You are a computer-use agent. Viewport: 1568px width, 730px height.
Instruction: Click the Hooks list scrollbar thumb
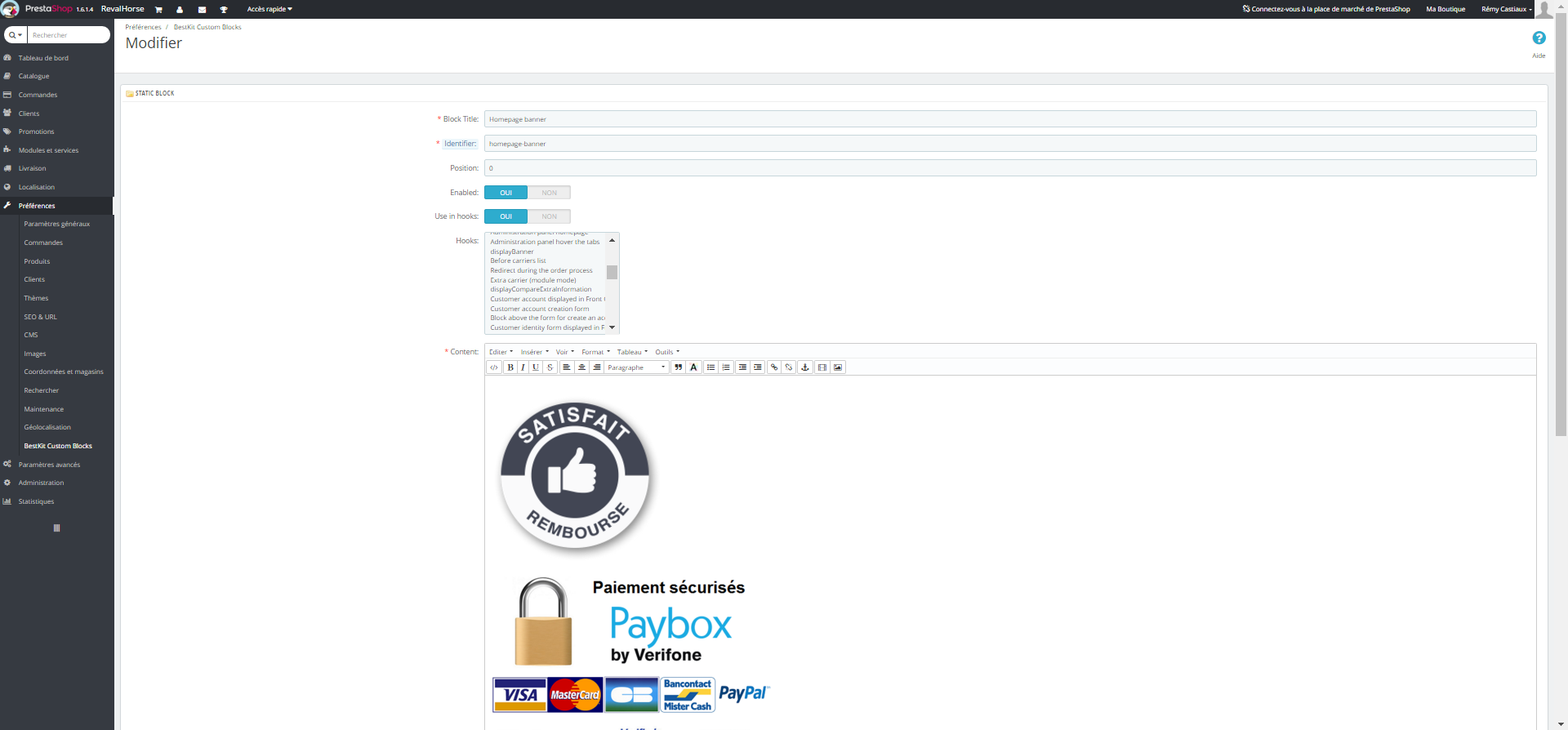tap(612, 272)
